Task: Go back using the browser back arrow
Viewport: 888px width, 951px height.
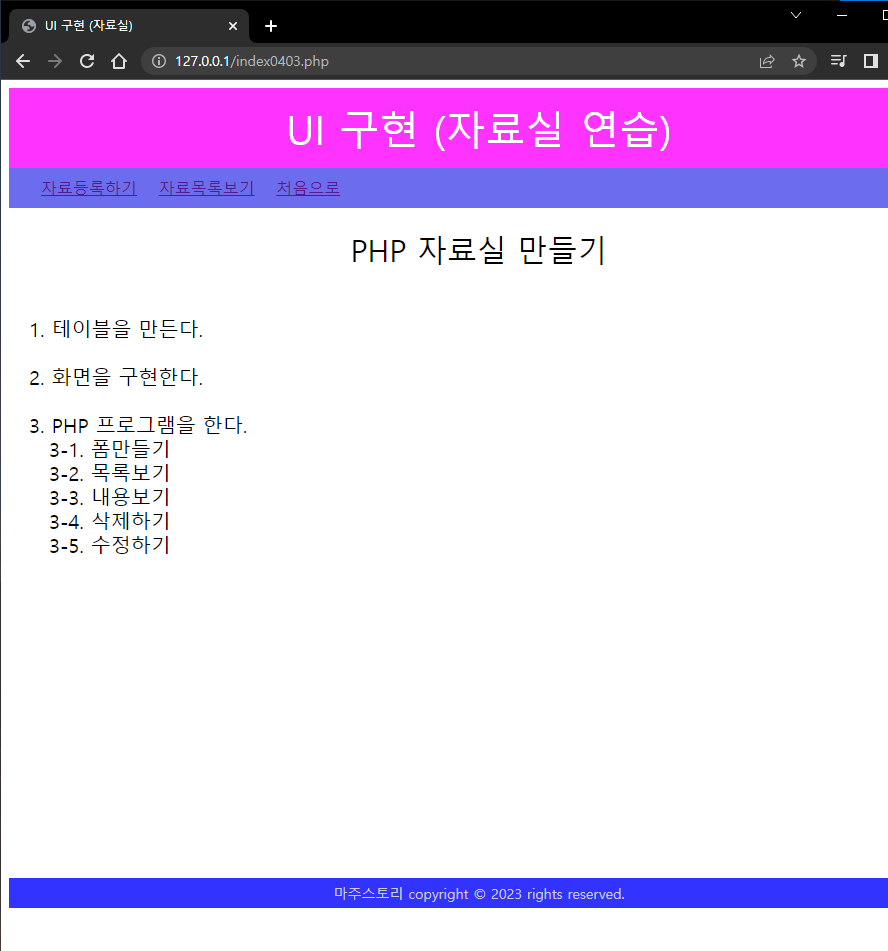Action: pos(23,61)
